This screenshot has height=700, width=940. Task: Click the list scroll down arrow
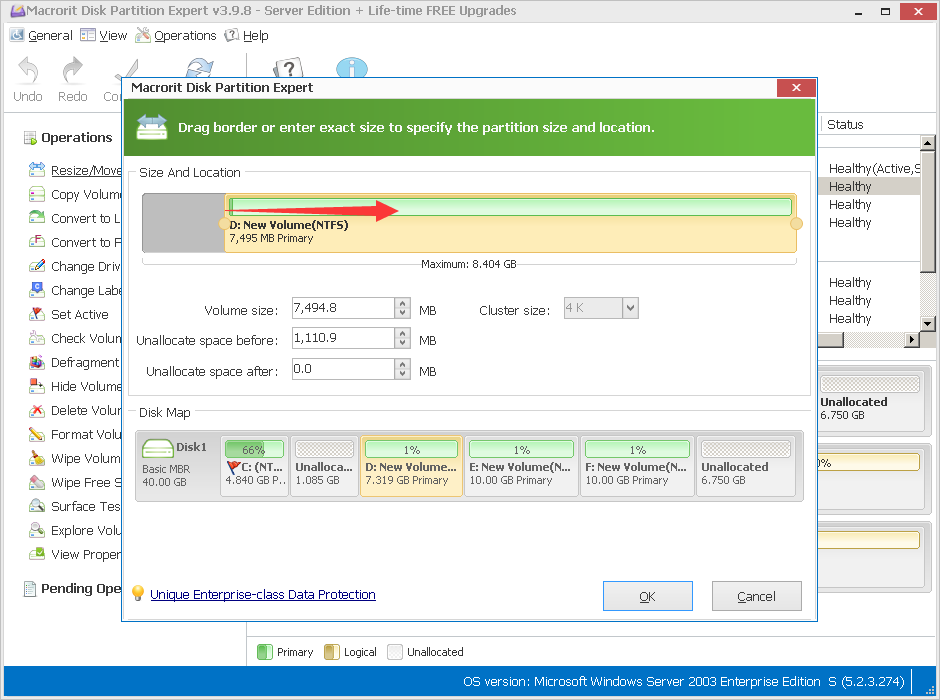(x=927, y=324)
